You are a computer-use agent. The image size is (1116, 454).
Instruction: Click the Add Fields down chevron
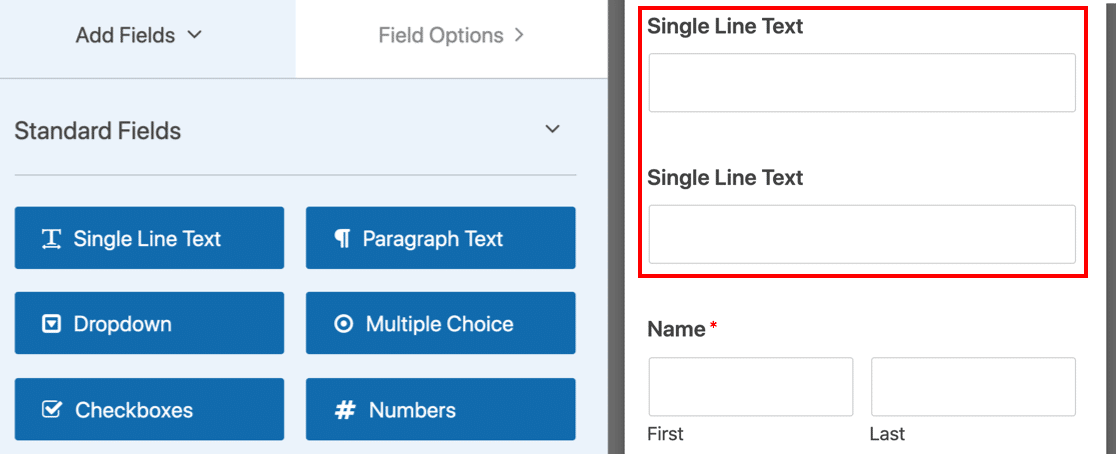point(195,35)
